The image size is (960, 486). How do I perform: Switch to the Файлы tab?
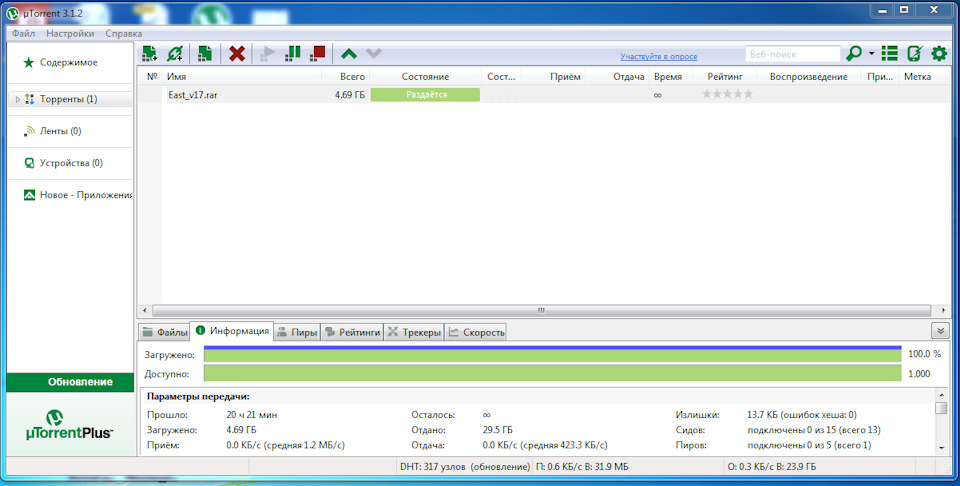(x=164, y=332)
